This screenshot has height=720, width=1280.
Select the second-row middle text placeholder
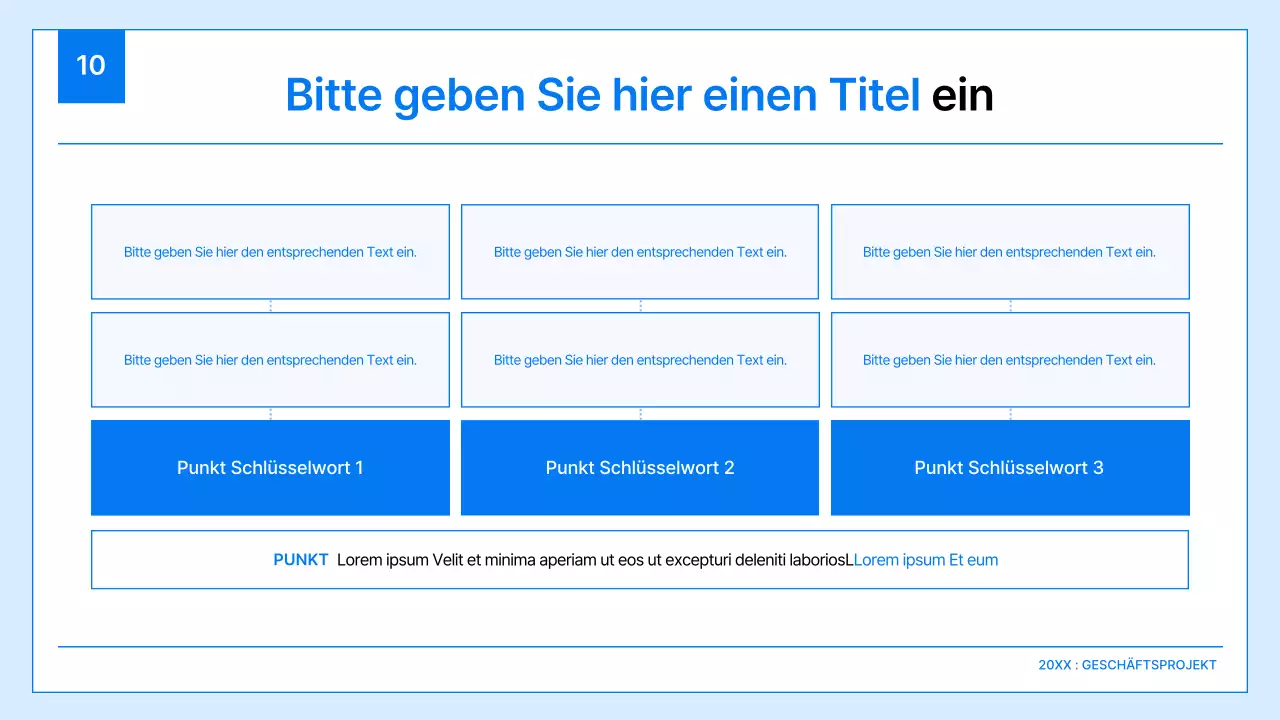[x=640, y=360]
